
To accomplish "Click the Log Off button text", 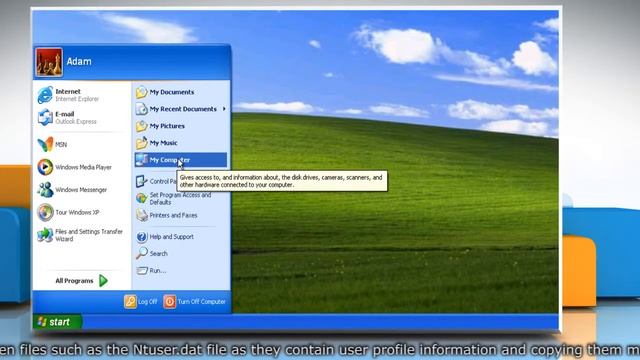I will pyautogui.click(x=147, y=302).
